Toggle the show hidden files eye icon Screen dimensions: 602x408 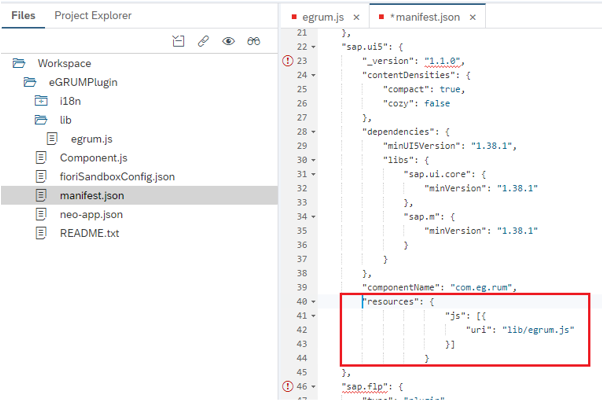pos(228,41)
